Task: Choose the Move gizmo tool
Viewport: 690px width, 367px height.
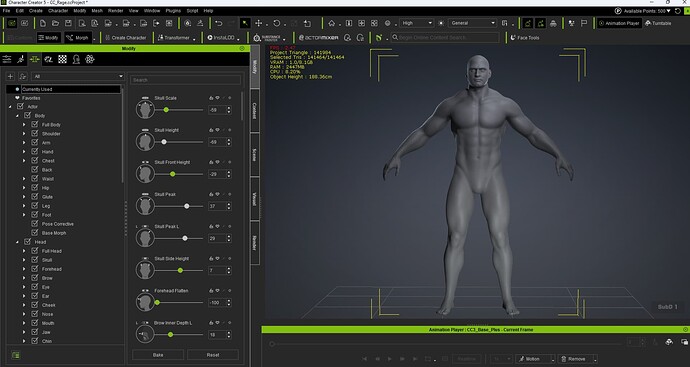Action: pyautogui.click(x=259, y=23)
